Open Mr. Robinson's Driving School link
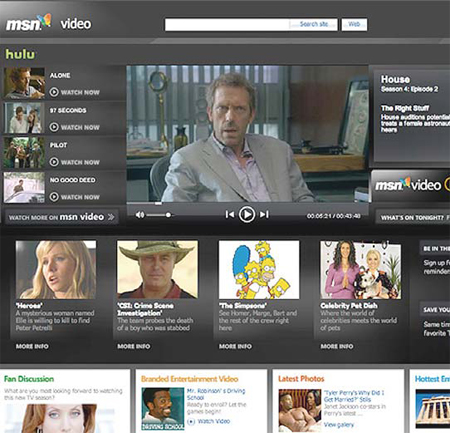Viewport: 450px width, 433px height. (216, 394)
